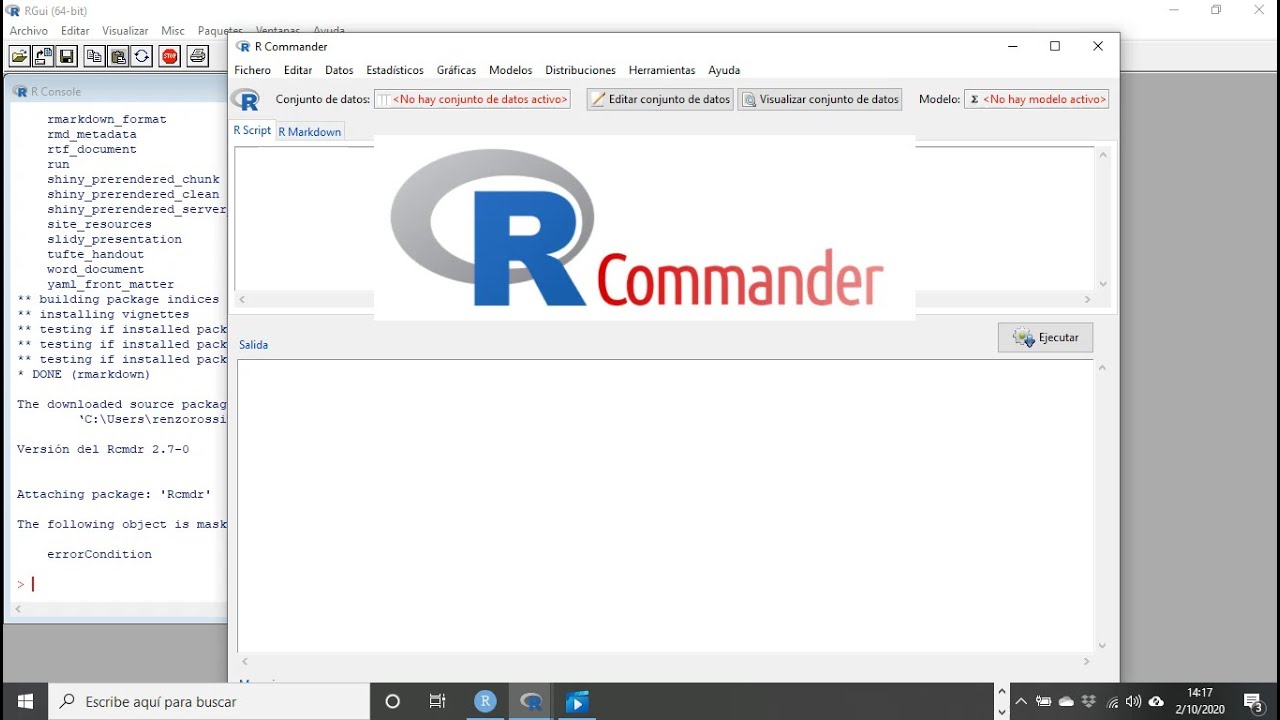Viewport: 1280px width, 720px height.
Task: Open the Windows Start menu
Action: (x=24, y=701)
